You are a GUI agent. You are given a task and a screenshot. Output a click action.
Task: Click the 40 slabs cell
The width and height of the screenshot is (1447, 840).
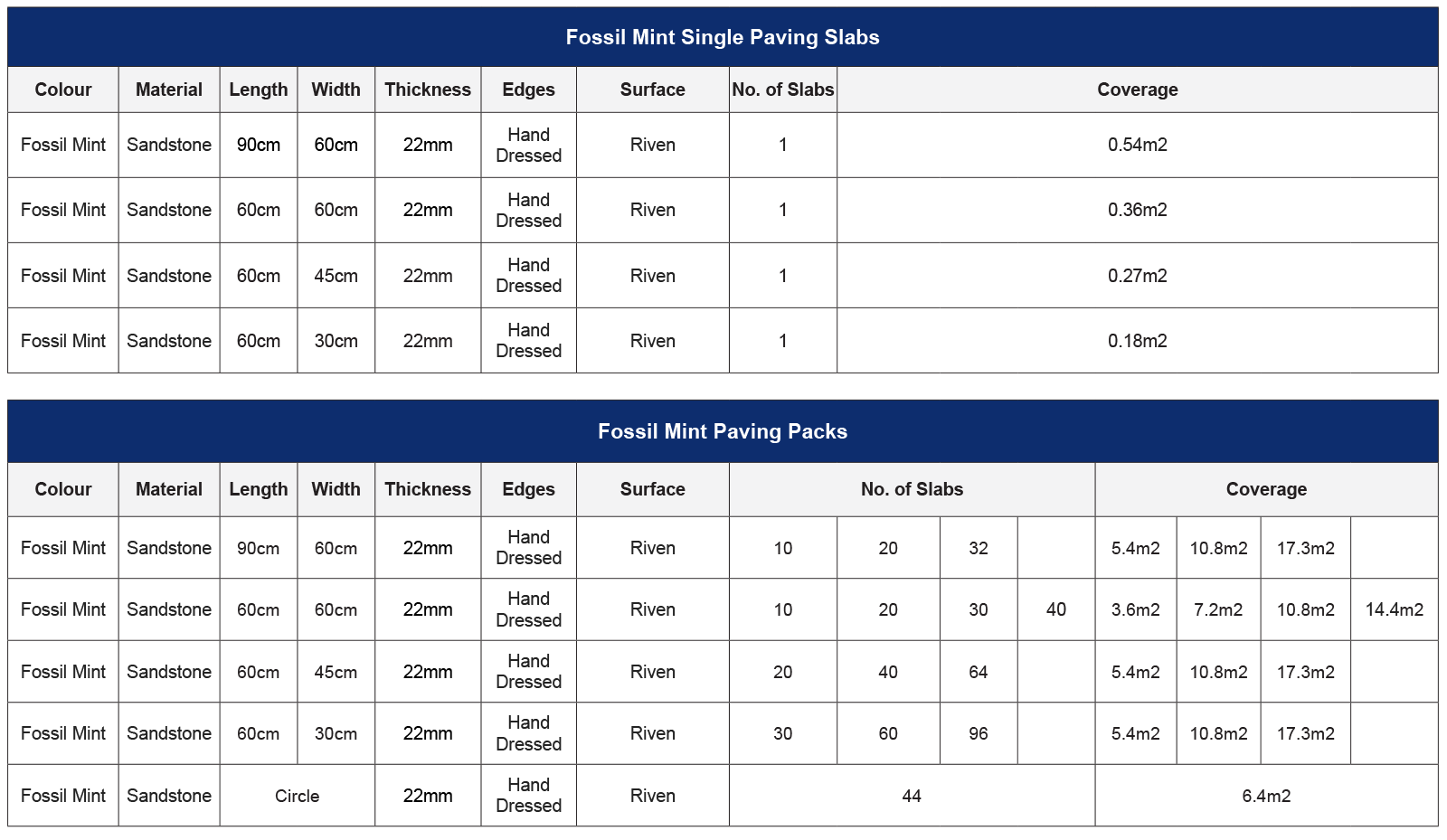point(1056,609)
